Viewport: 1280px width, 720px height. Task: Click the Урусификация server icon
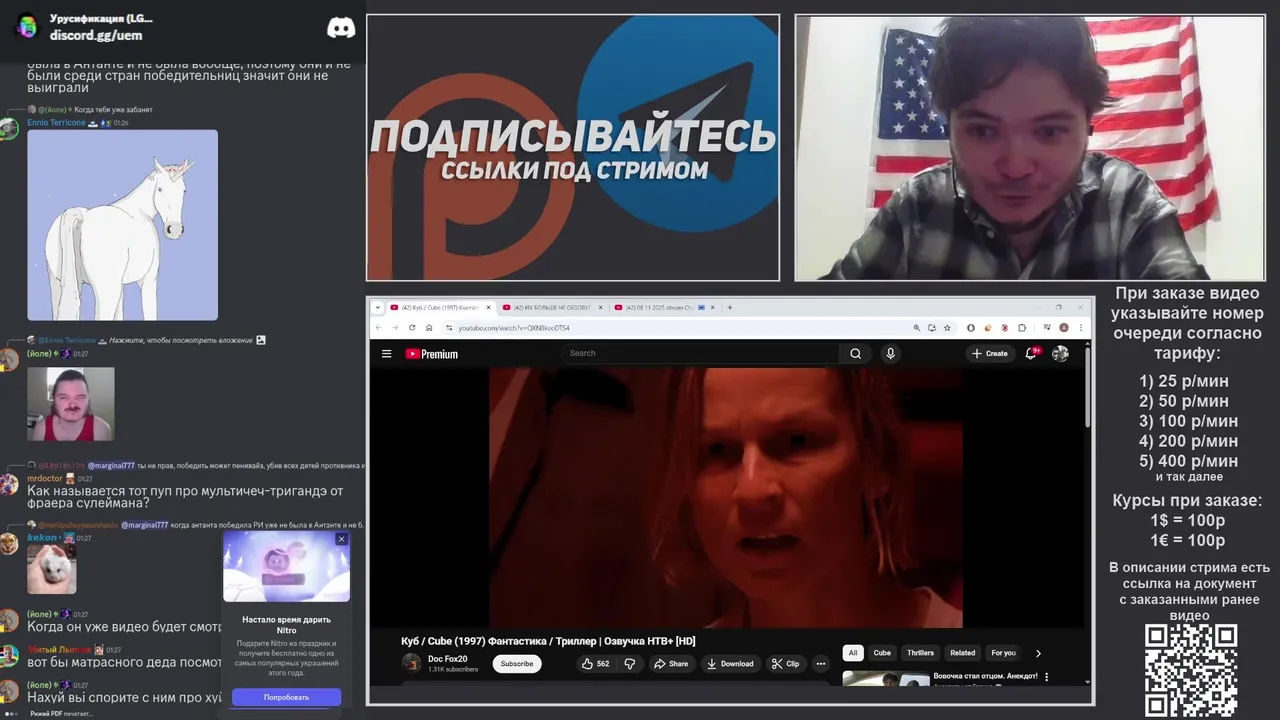tap(27, 27)
